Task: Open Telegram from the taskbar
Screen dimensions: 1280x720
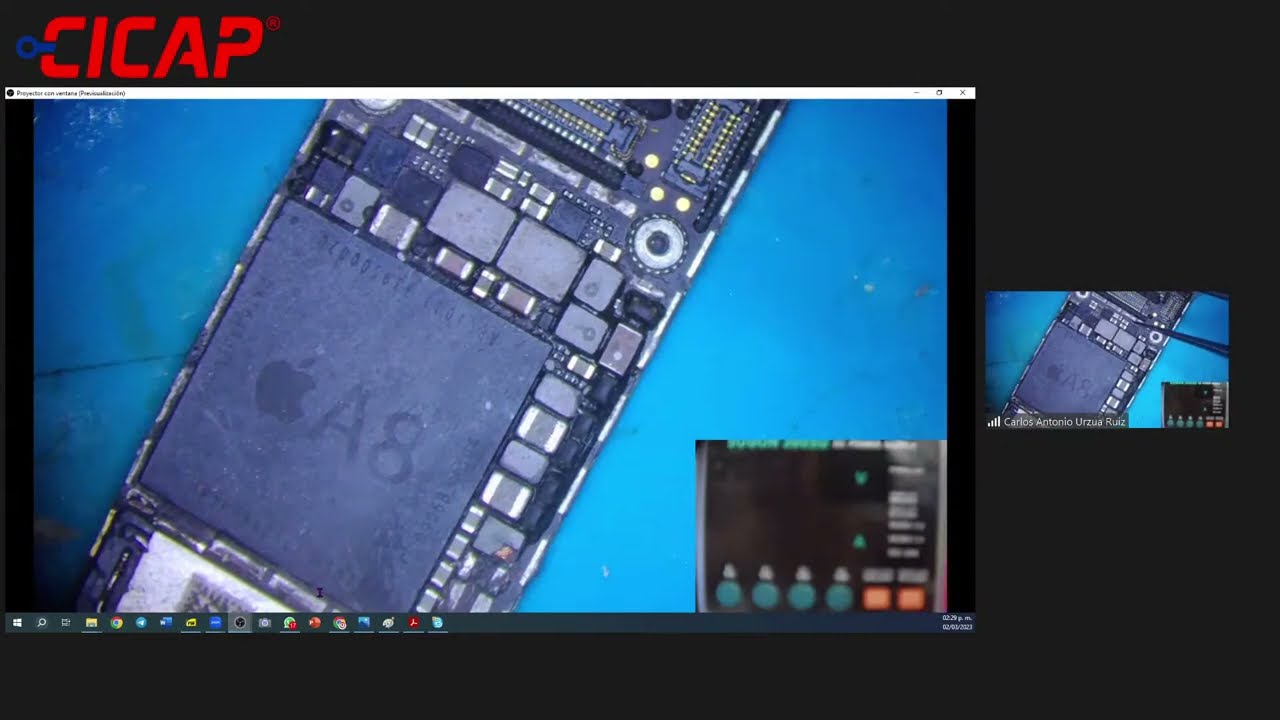Action: click(x=141, y=623)
